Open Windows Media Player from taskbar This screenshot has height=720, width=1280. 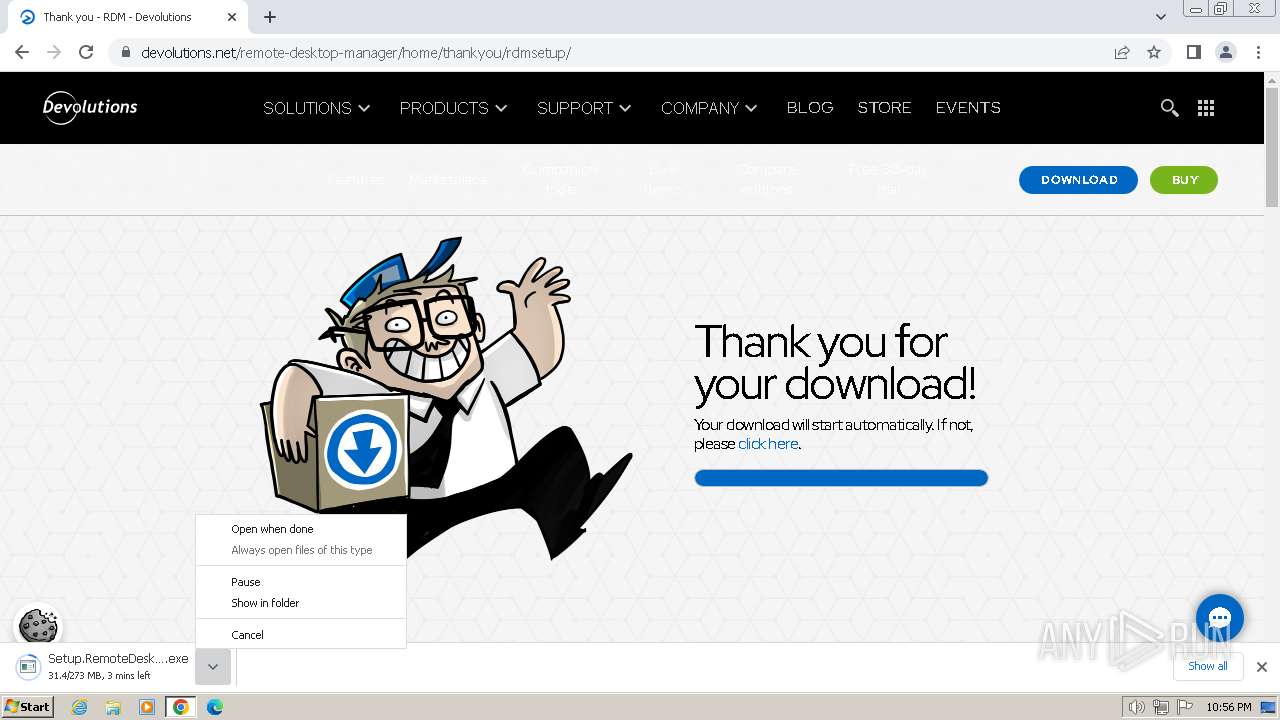tap(147, 707)
